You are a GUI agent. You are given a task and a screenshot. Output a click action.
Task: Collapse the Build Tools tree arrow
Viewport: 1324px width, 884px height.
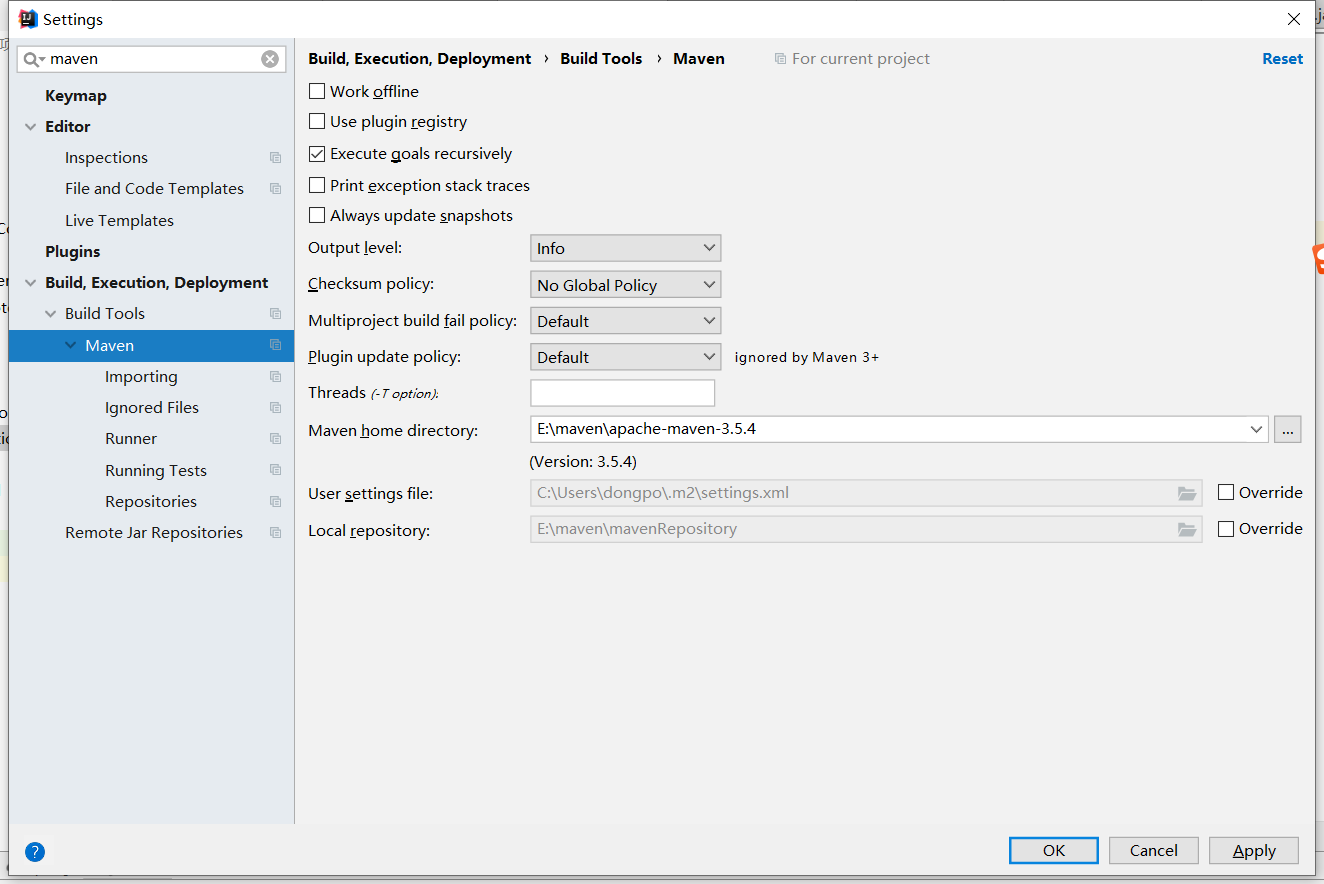[x=51, y=314]
